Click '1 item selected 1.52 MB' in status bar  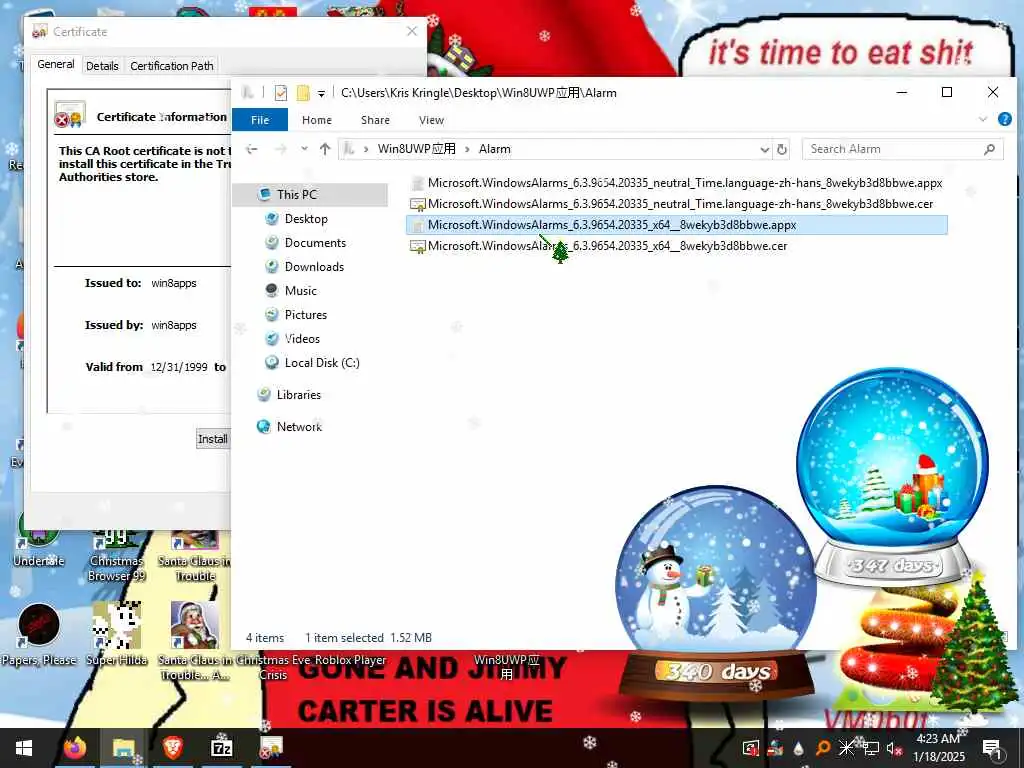pos(368,638)
